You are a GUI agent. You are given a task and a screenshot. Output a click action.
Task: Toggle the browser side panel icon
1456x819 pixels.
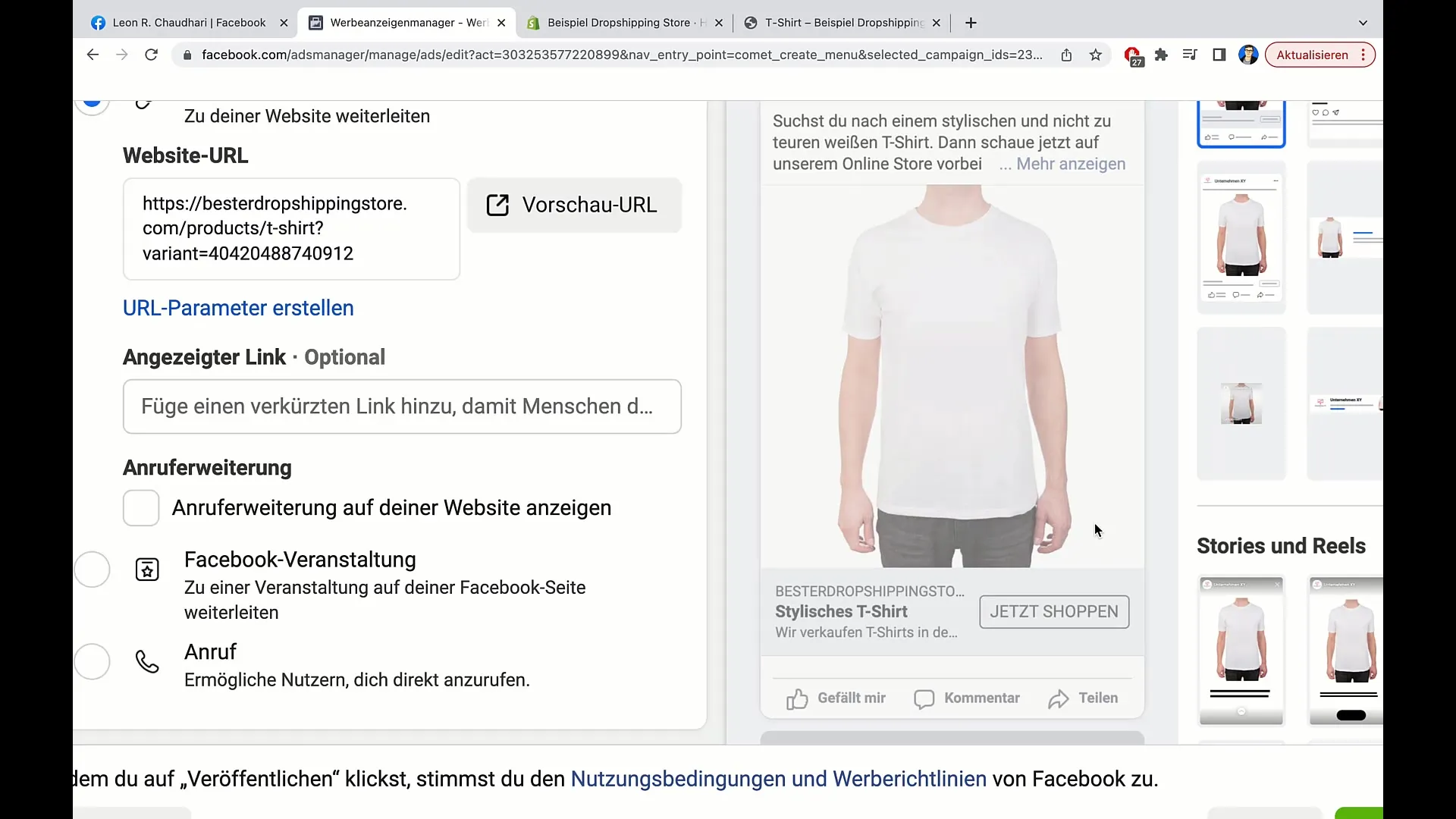point(1219,55)
